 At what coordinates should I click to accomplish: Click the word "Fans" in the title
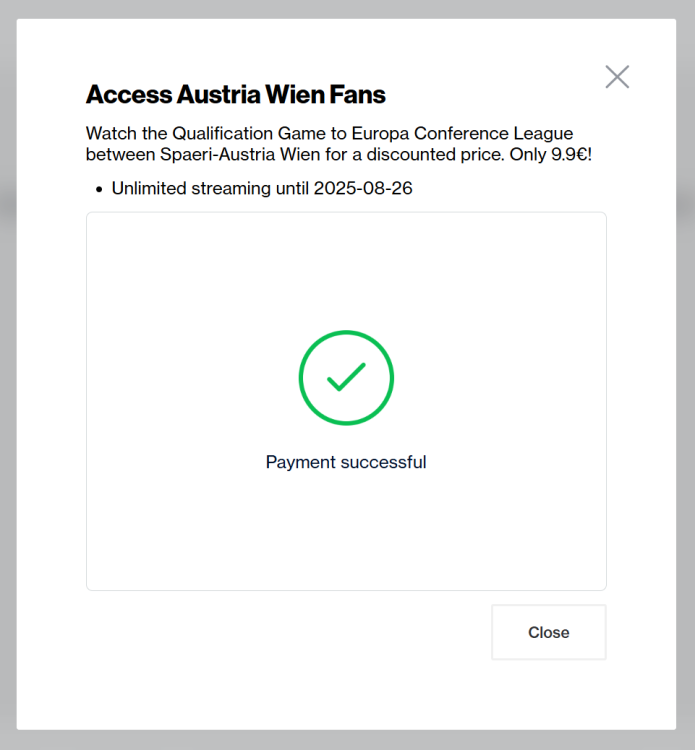point(357,95)
